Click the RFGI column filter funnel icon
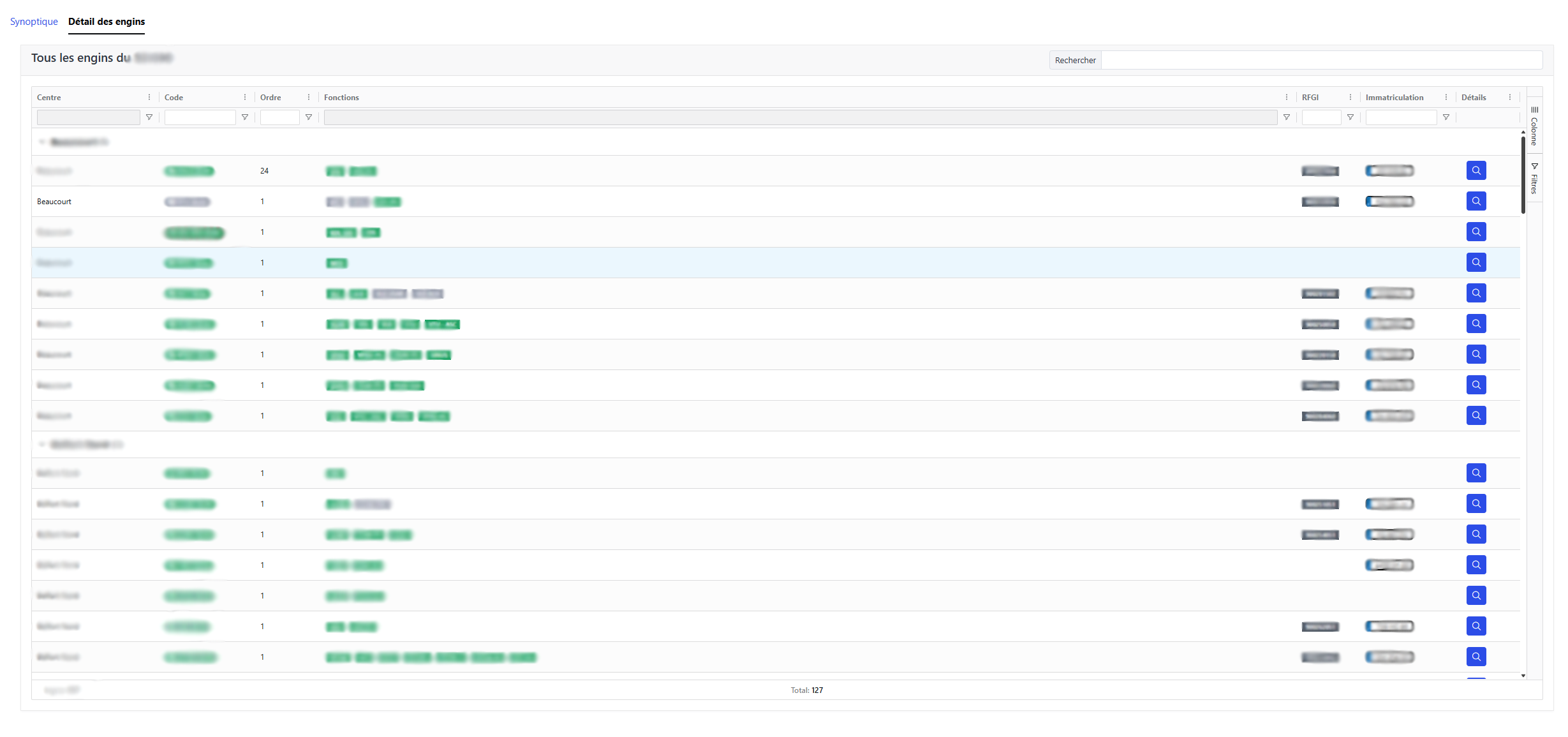The width and height of the screenshot is (1568, 737). point(1350,117)
